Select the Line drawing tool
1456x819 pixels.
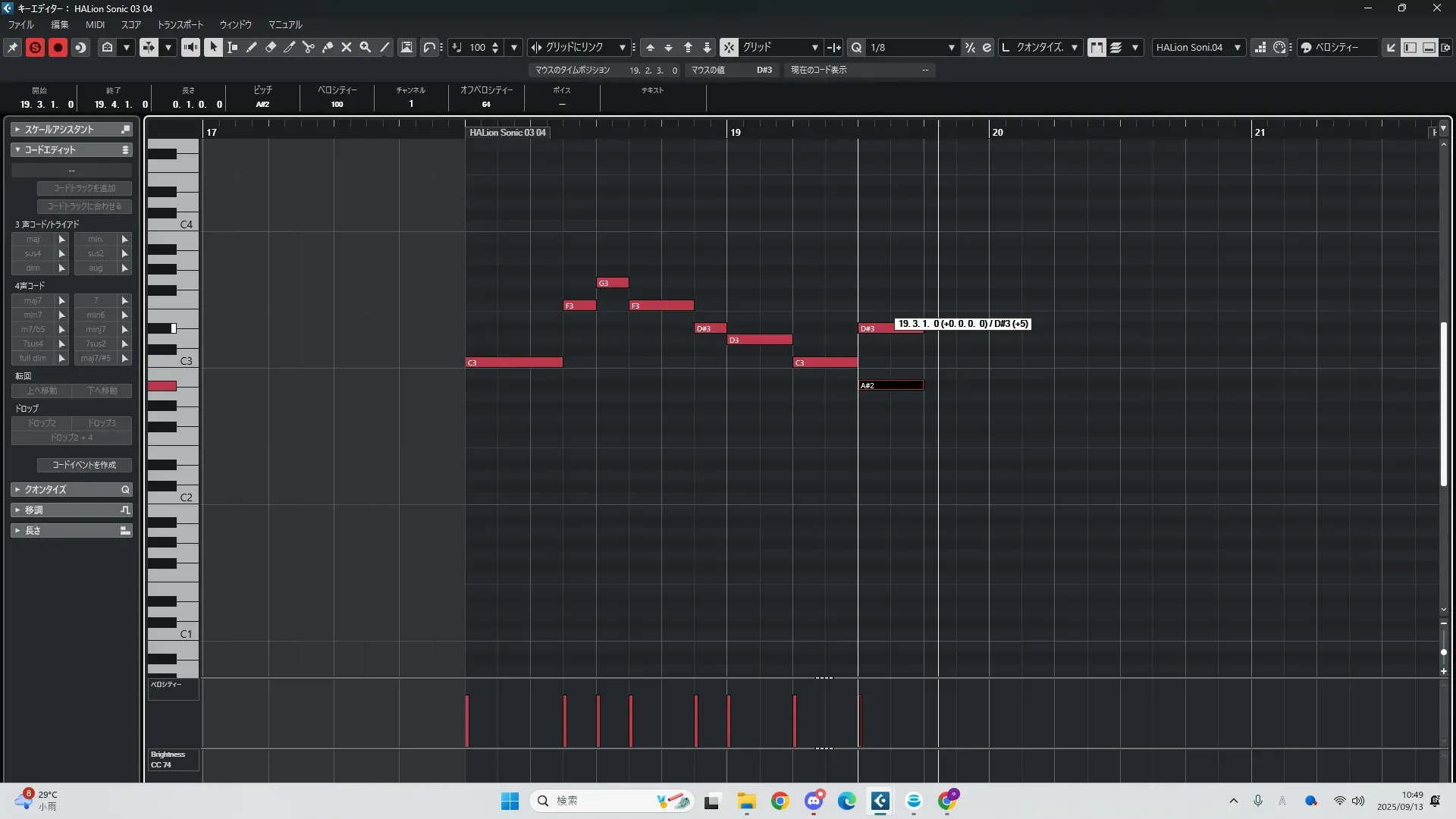385,47
